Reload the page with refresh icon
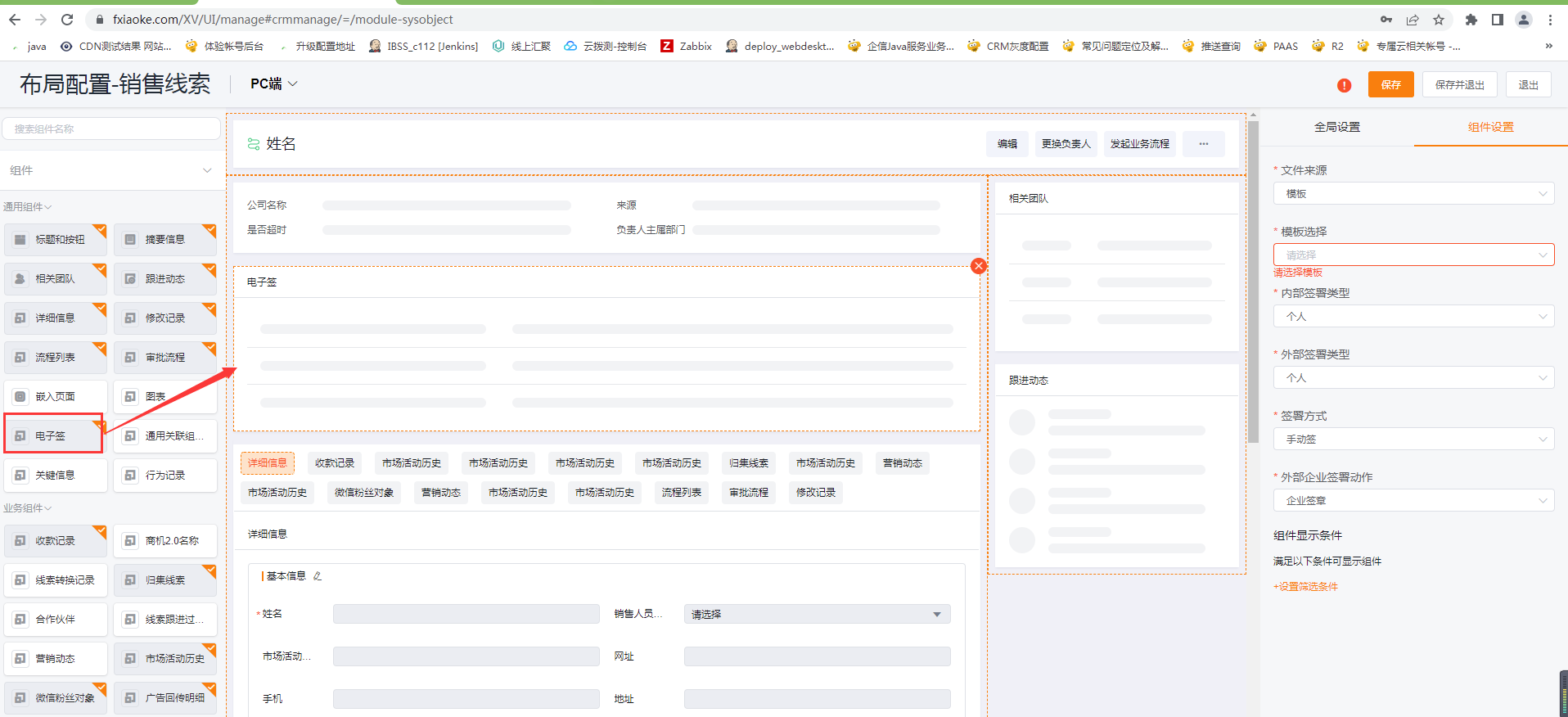The height and width of the screenshot is (717, 1568). click(x=67, y=20)
